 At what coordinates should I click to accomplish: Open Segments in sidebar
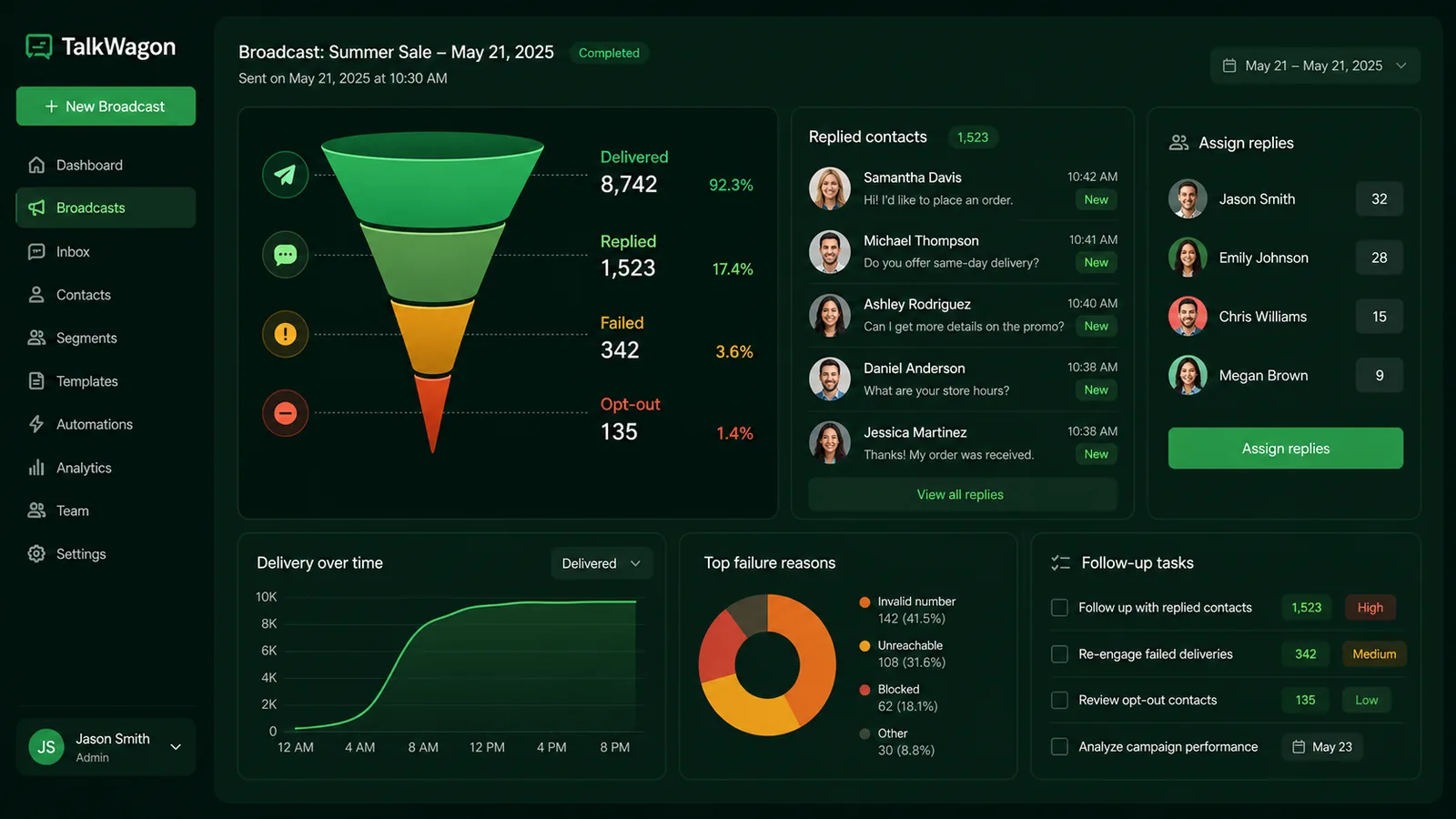[106, 338]
